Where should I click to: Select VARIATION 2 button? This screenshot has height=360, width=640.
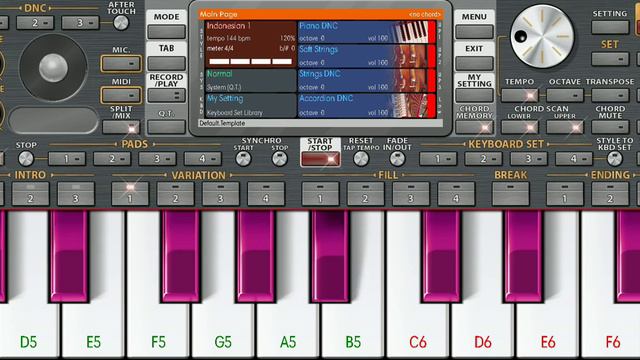point(176,193)
